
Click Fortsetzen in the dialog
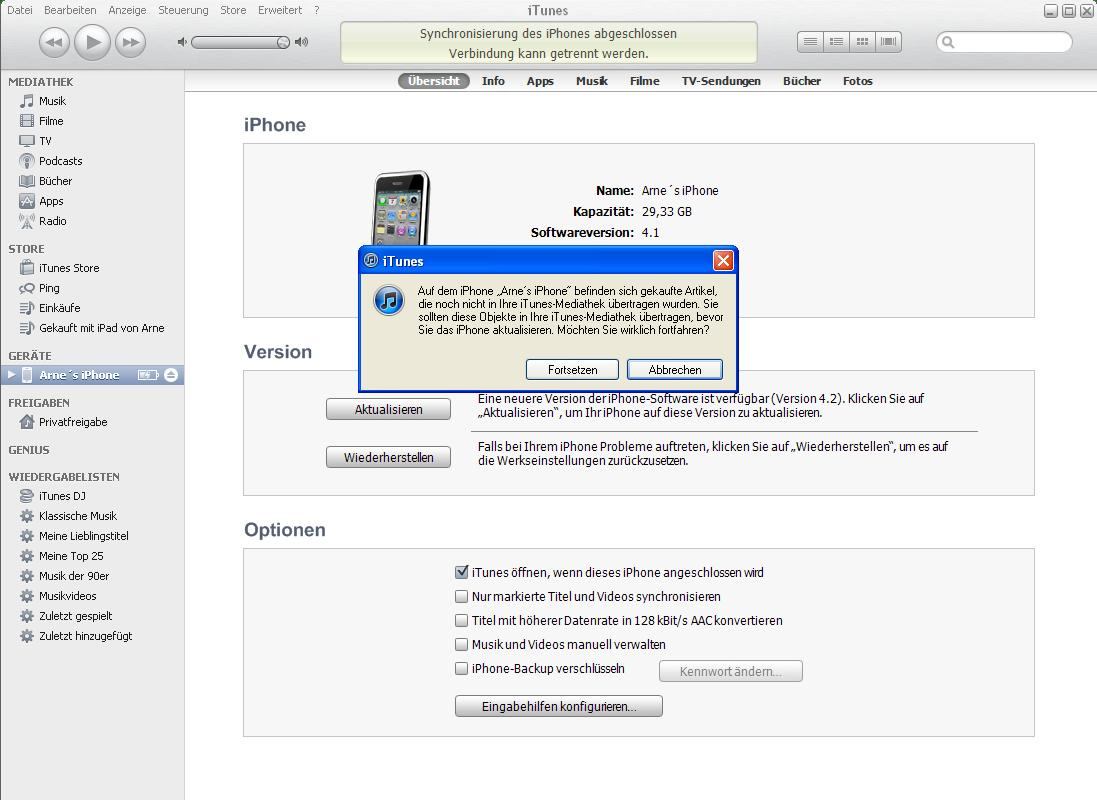coord(572,370)
